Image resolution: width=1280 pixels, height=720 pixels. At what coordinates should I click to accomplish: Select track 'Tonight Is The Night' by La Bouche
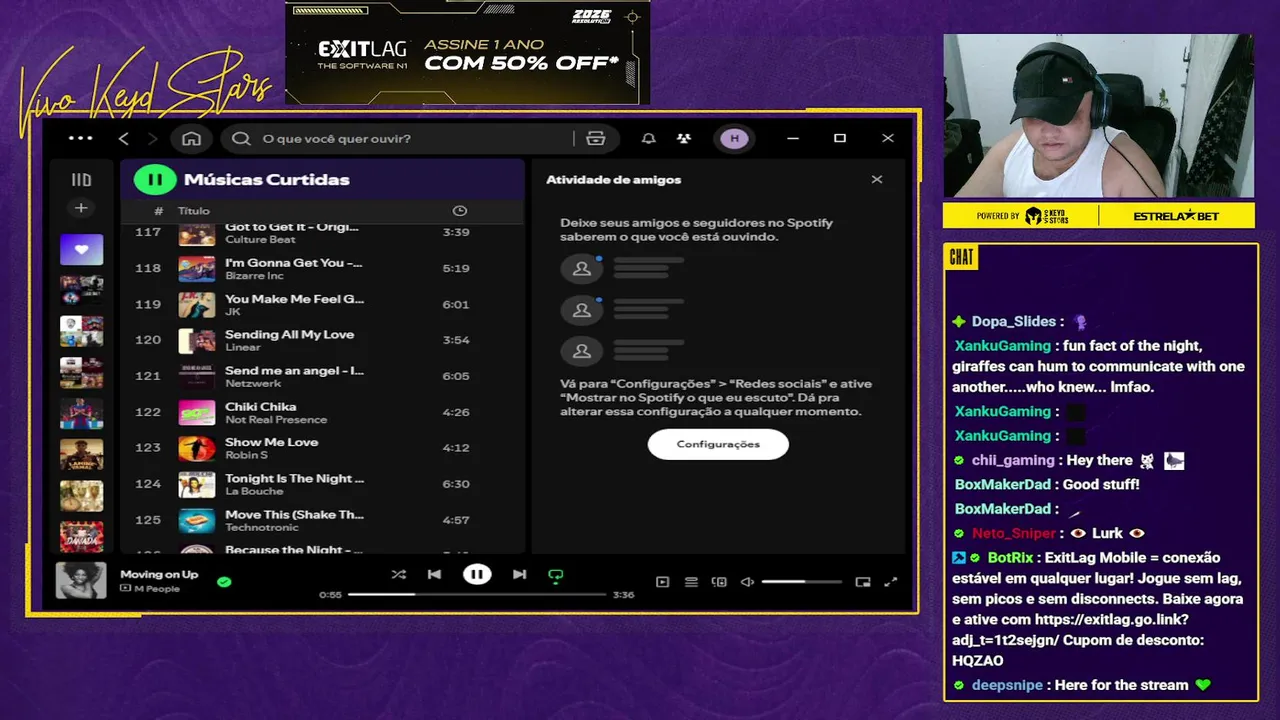click(322, 484)
